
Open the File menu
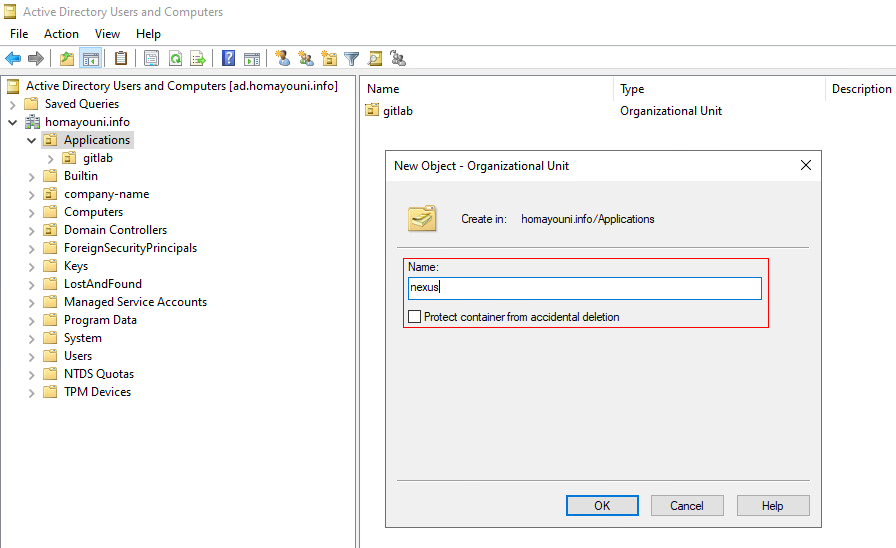pos(19,34)
